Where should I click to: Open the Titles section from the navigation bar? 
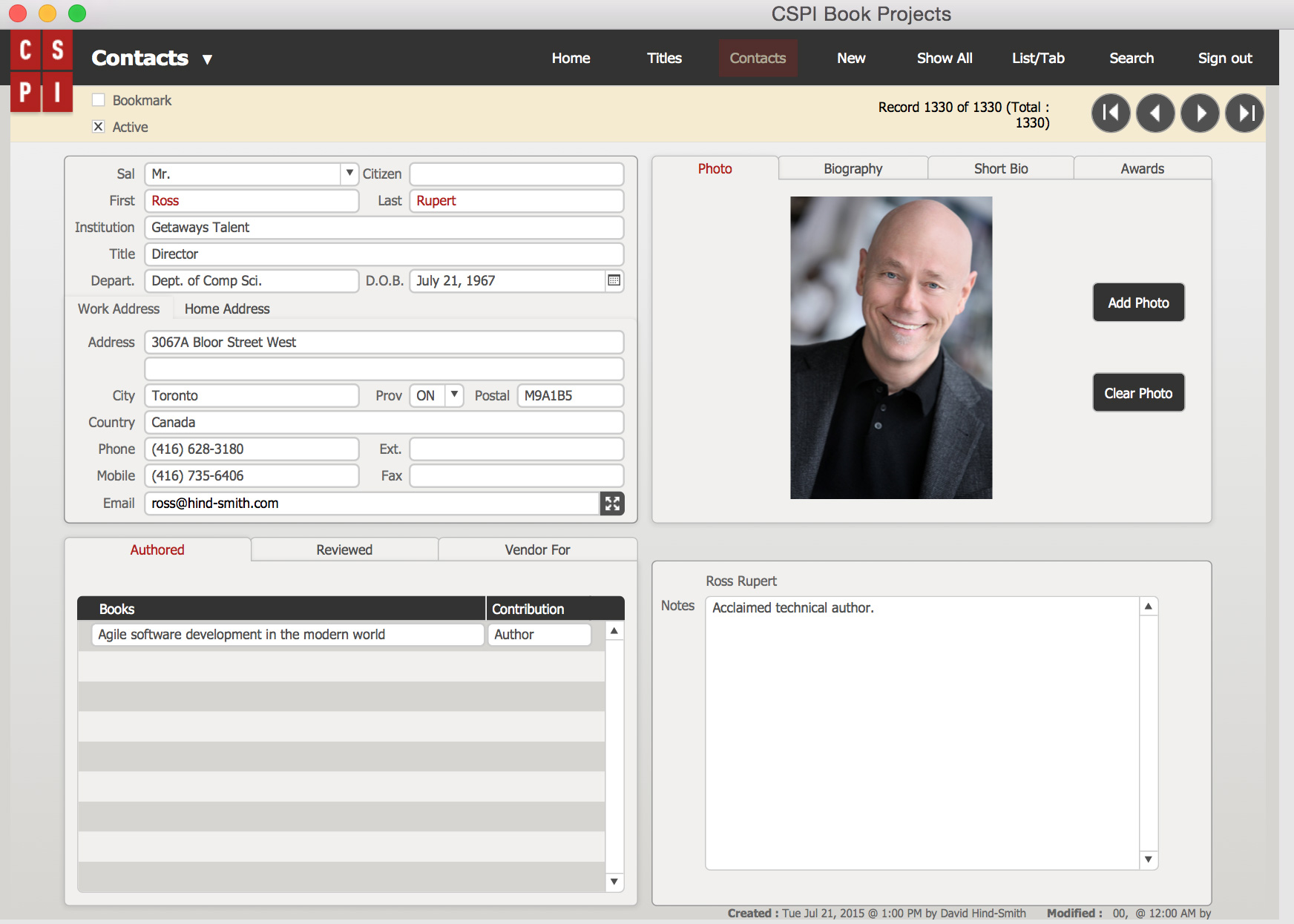[664, 58]
